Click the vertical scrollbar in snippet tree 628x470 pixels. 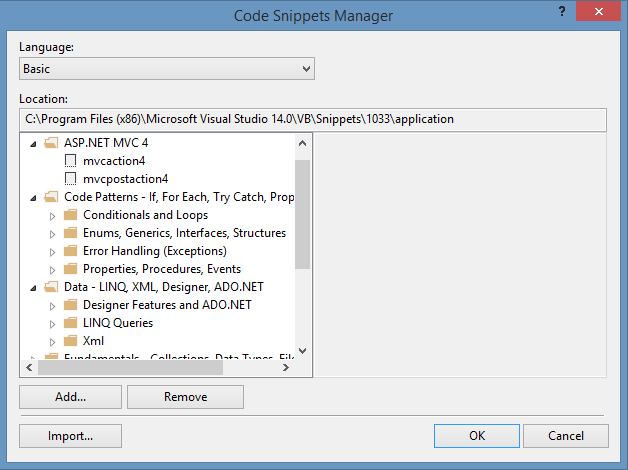click(x=302, y=215)
